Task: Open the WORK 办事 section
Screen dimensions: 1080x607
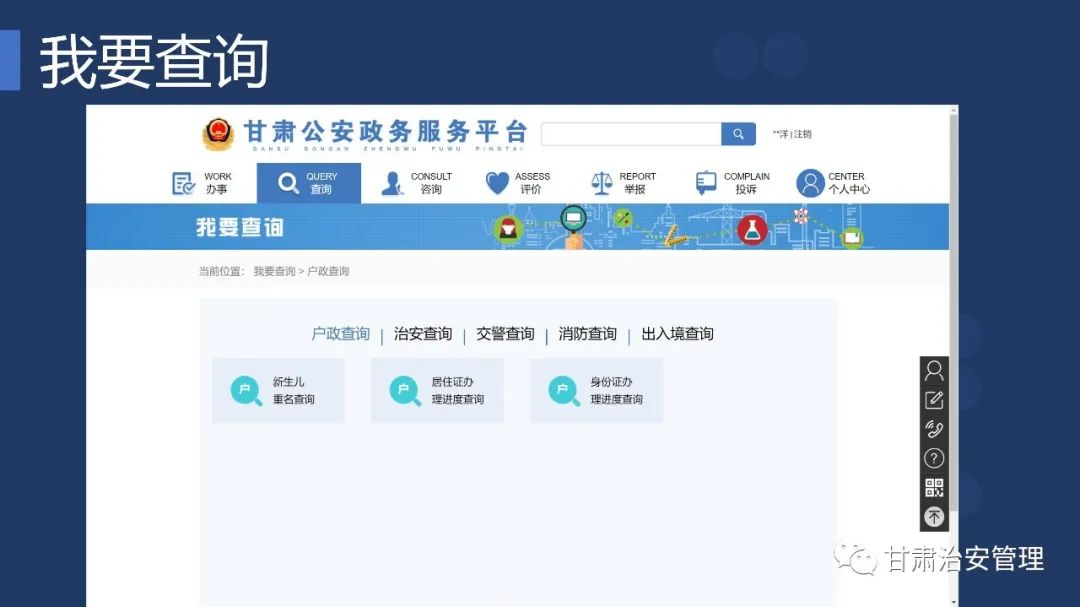Action: tap(202, 183)
